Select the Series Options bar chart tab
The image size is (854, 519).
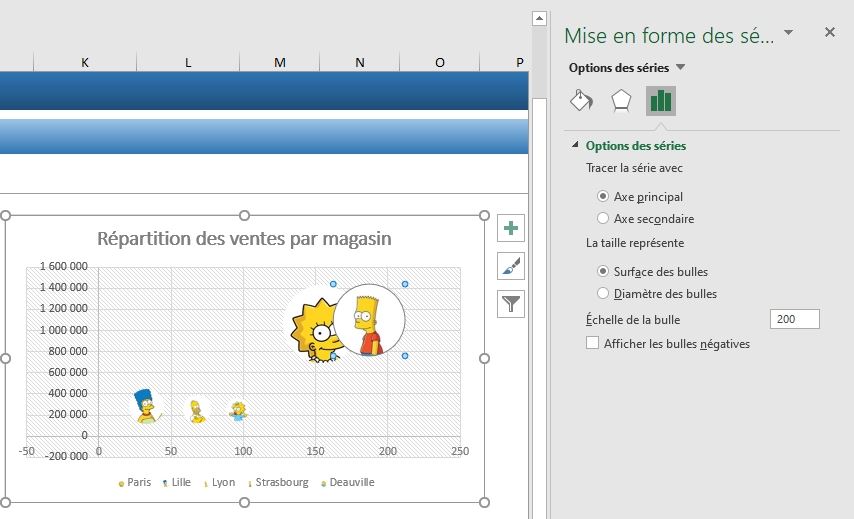click(661, 101)
